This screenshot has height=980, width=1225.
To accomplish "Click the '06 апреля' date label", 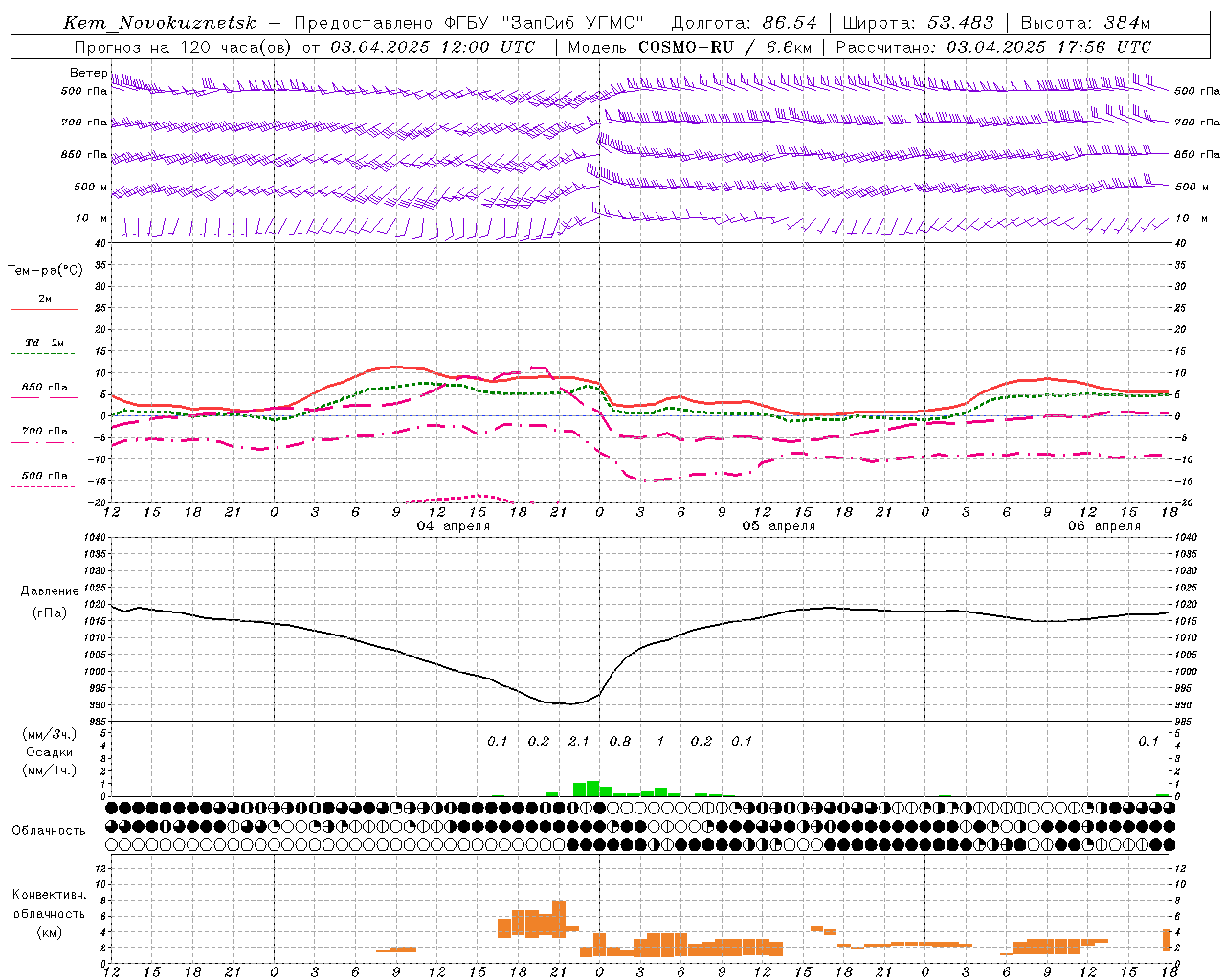I will 1104,526.
